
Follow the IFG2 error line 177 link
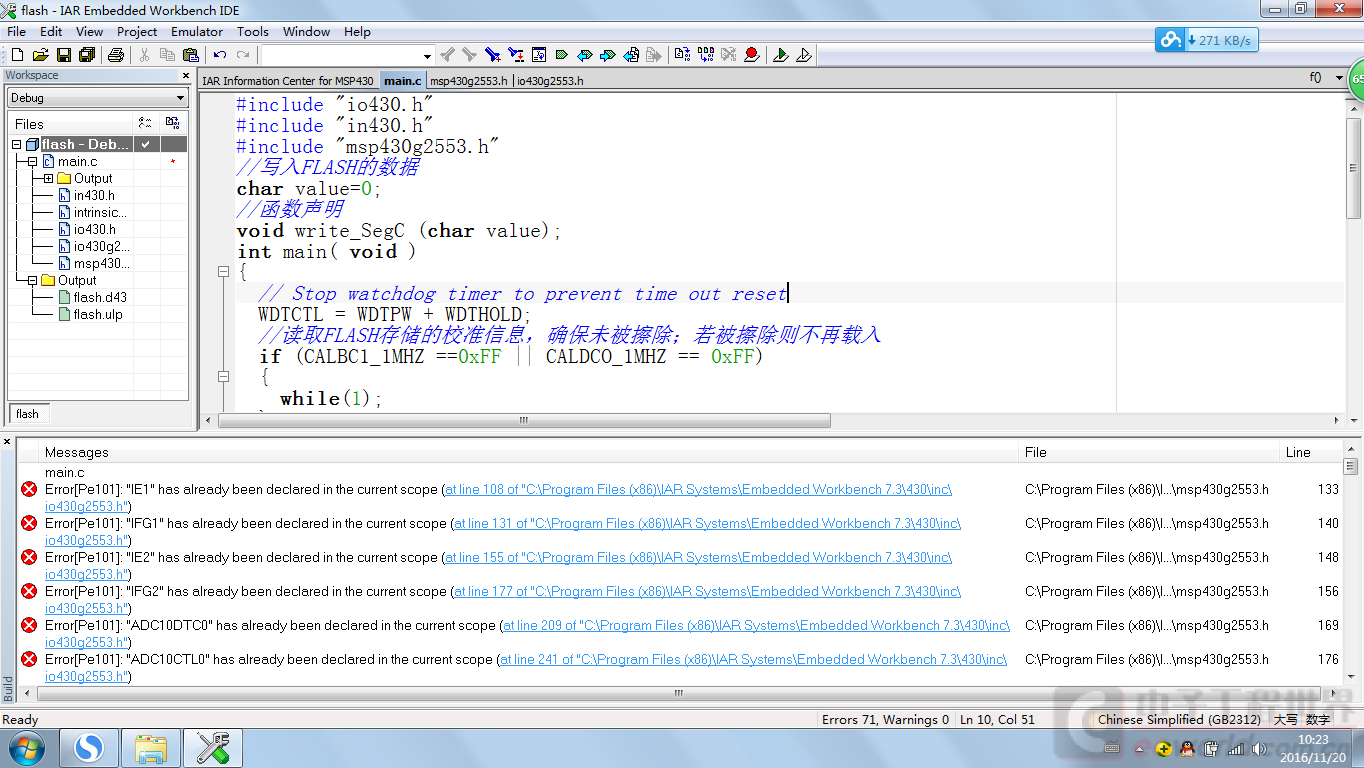click(707, 592)
